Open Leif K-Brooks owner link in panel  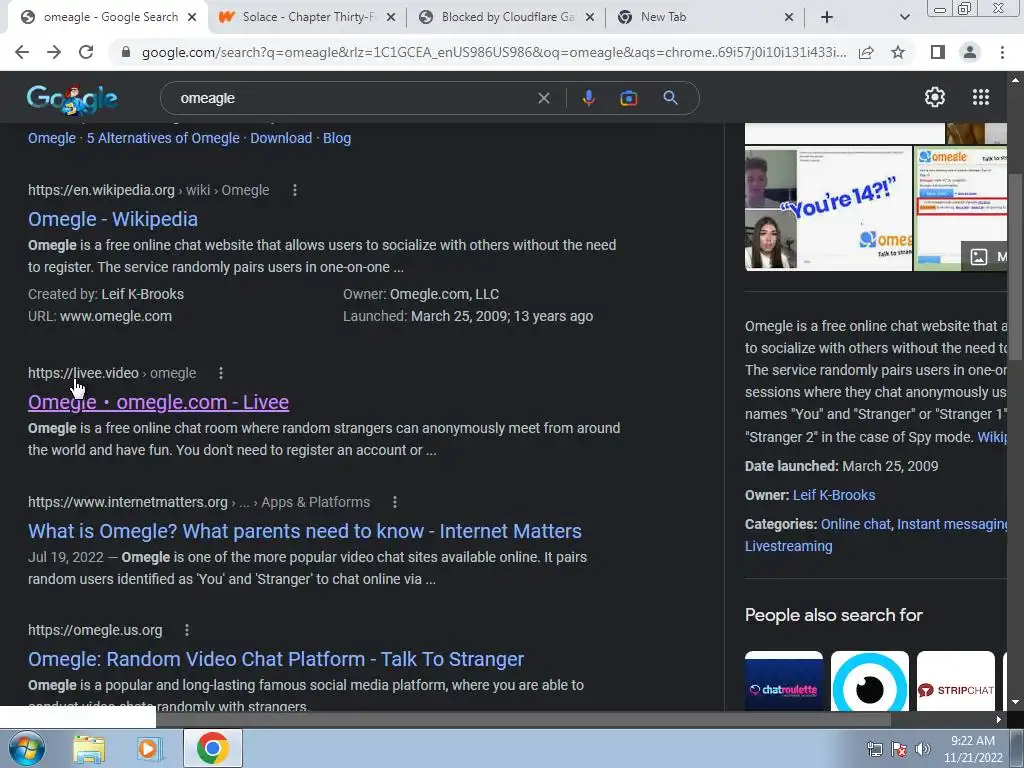pos(834,495)
